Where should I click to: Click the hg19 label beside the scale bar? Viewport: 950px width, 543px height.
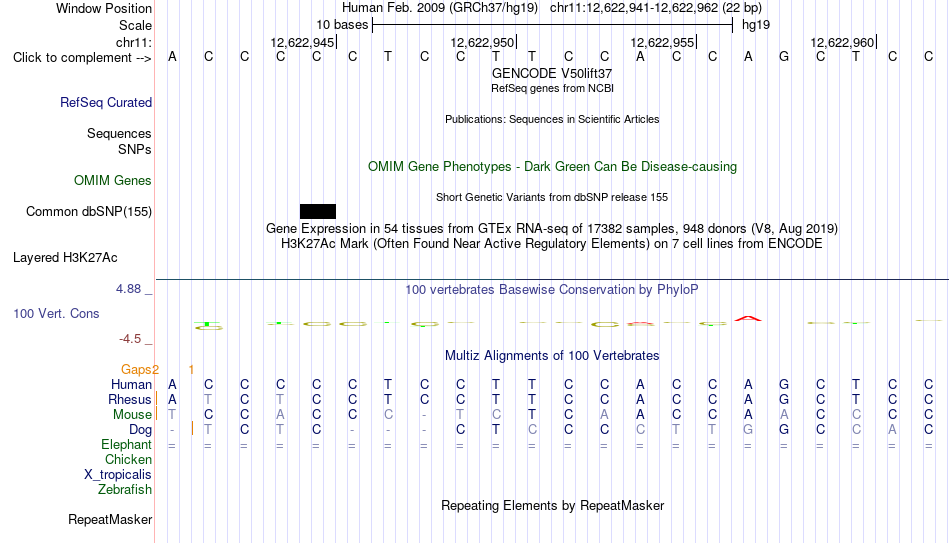[756, 25]
